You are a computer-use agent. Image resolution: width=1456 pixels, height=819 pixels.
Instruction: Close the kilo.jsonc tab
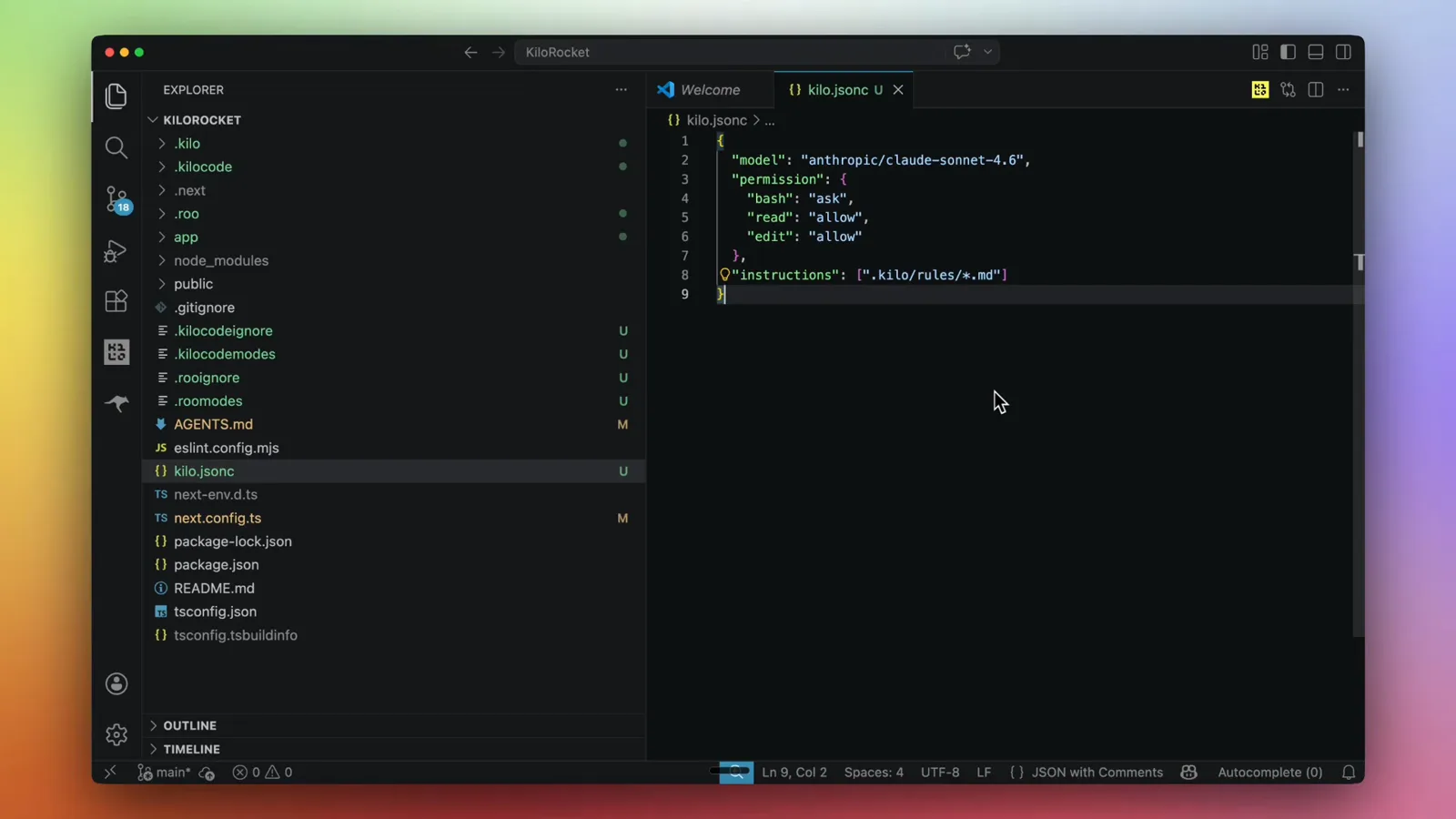tap(898, 90)
